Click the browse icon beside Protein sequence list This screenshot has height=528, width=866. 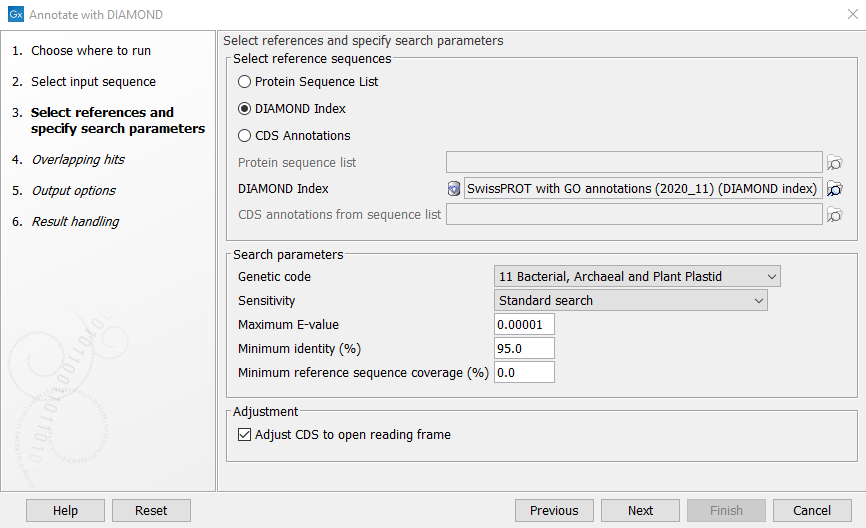835,163
